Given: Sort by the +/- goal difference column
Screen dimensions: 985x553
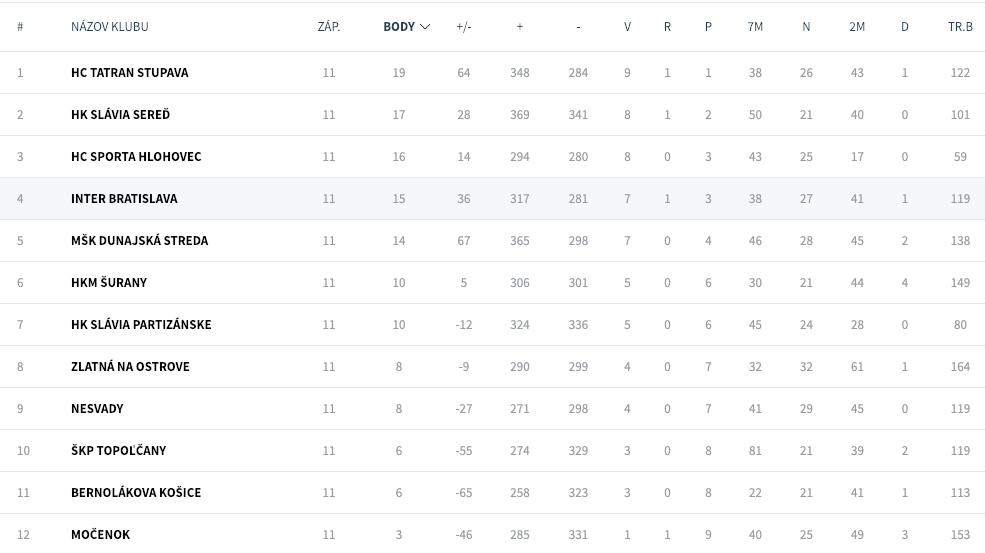Looking at the screenshot, I should 464,26.
